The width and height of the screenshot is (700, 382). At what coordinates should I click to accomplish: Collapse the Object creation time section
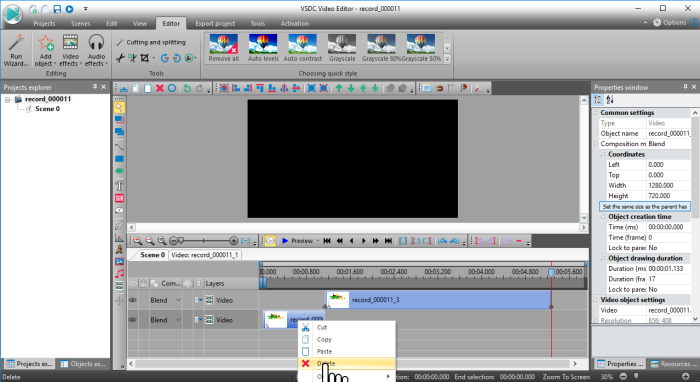pos(603,217)
